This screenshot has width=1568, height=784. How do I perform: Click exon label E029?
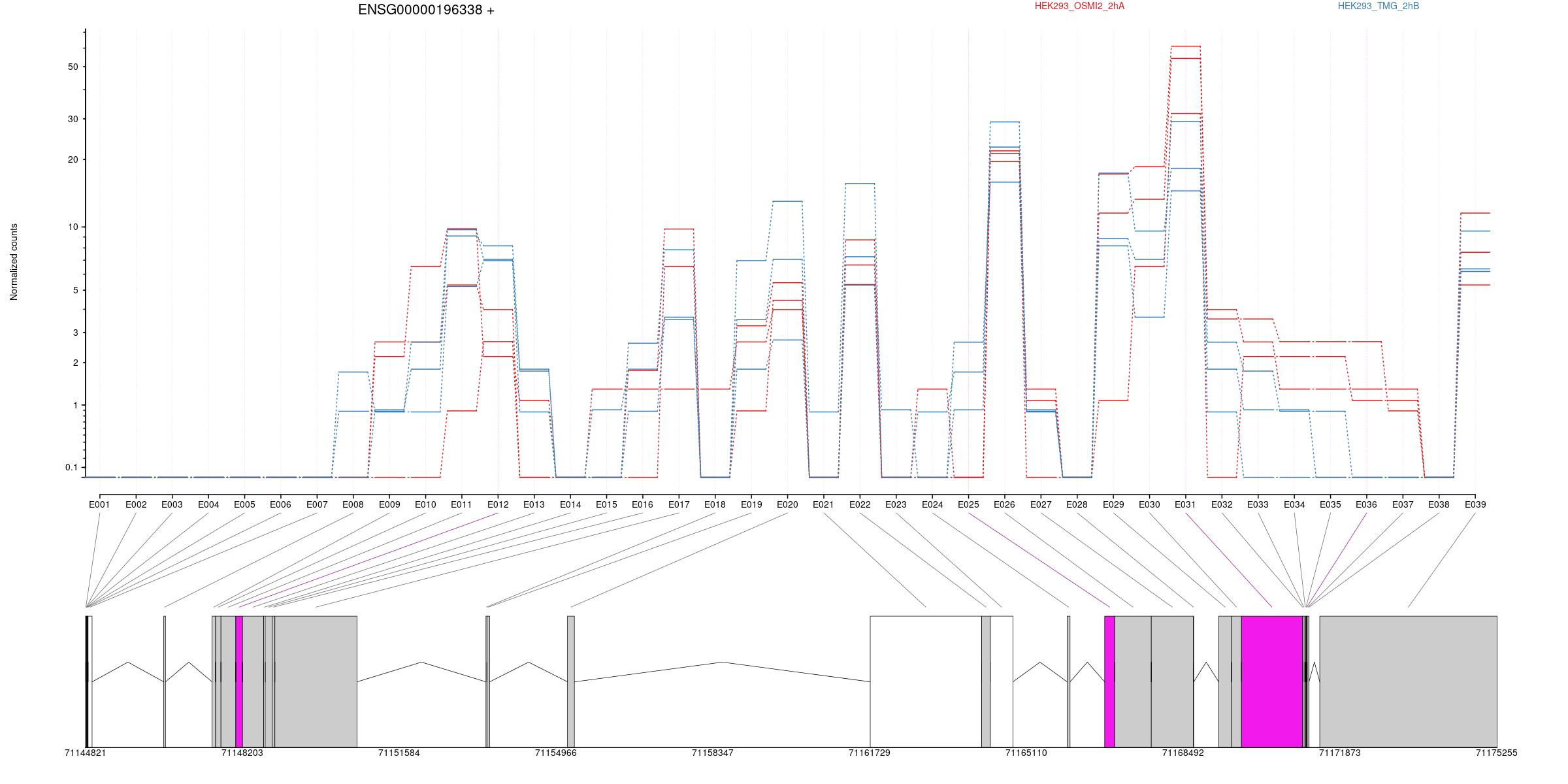point(1113,504)
